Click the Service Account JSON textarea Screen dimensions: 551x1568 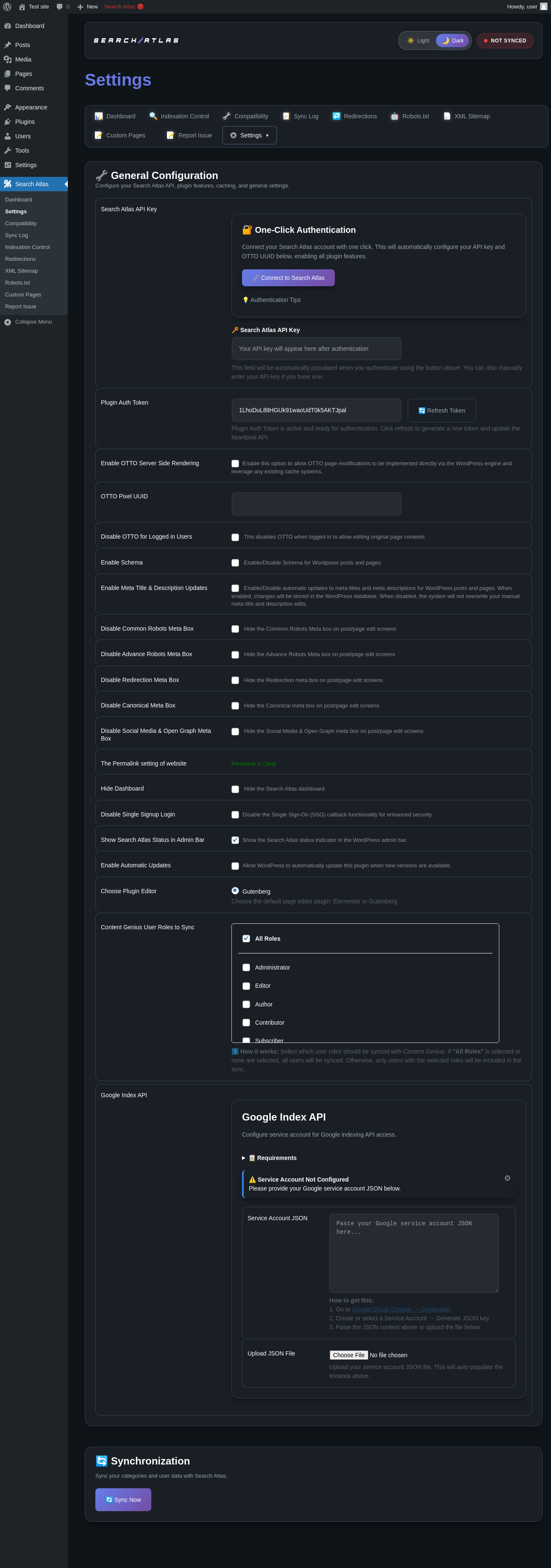click(414, 1253)
